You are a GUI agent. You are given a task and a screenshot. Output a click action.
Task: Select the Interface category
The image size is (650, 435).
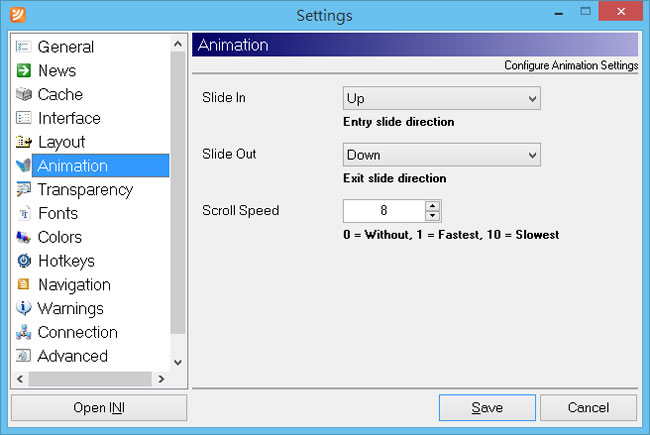click(x=69, y=118)
